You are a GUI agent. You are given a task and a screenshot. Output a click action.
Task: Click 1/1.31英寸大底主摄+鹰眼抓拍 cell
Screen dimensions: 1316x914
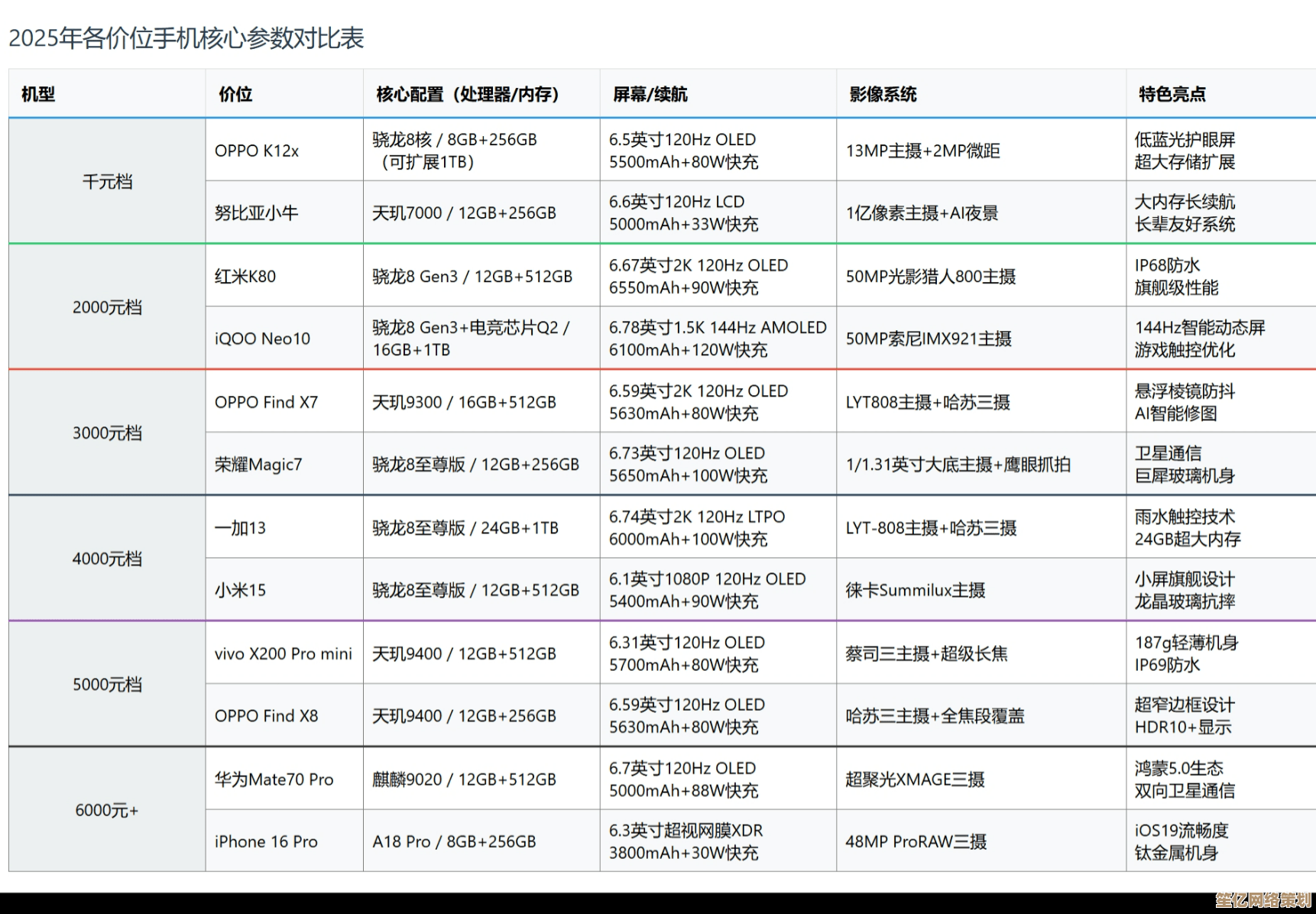click(981, 464)
